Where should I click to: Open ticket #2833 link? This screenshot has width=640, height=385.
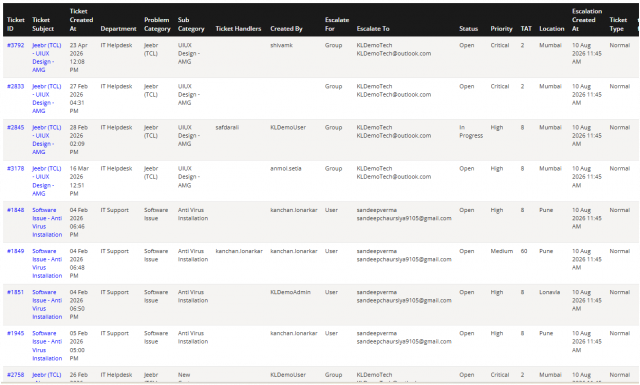coord(16,87)
